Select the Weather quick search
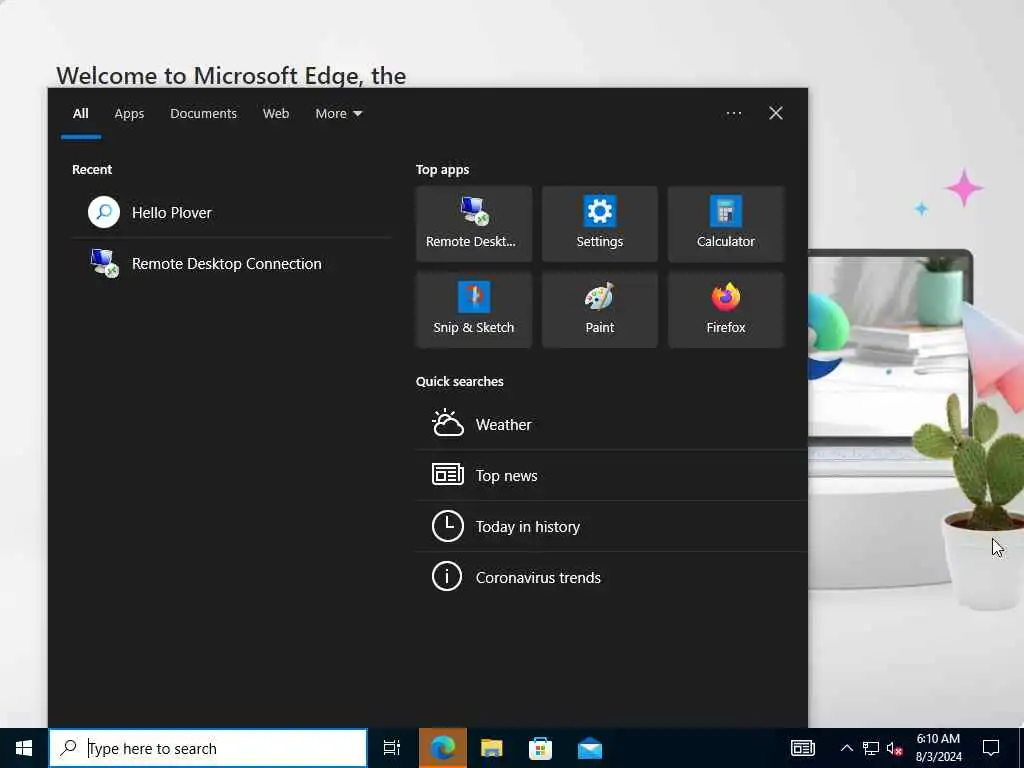This screenshot has height=768, width=1024. click(x=611, y=424)
